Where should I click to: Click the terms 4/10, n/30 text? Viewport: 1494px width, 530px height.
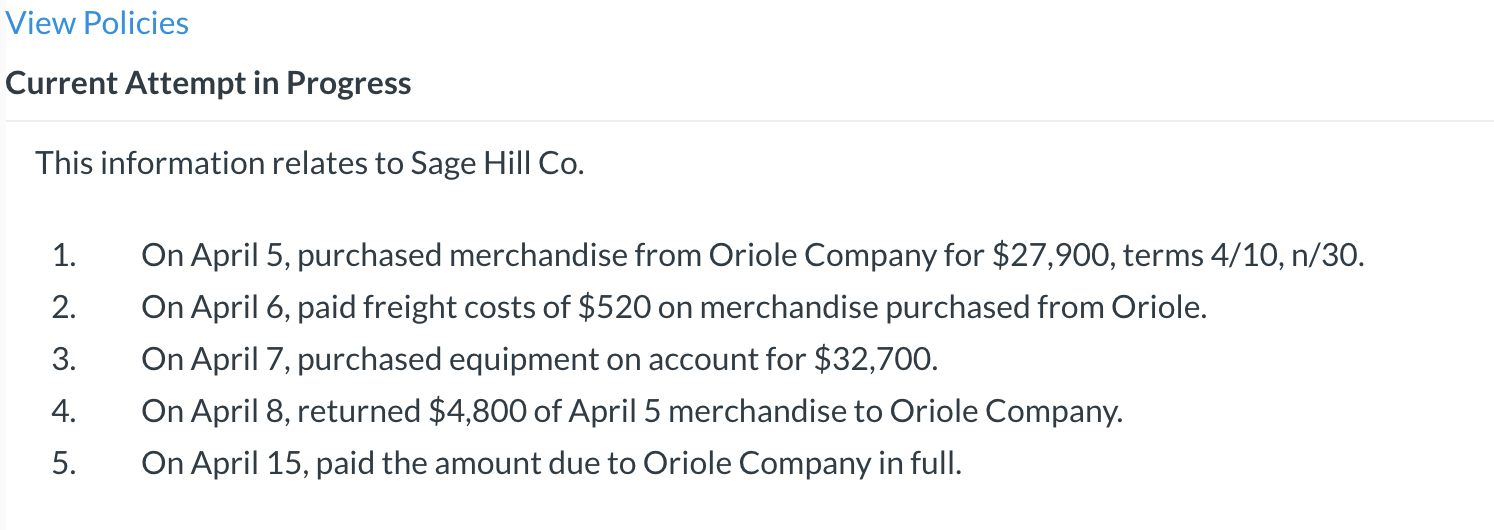(x=1243, y=256)
